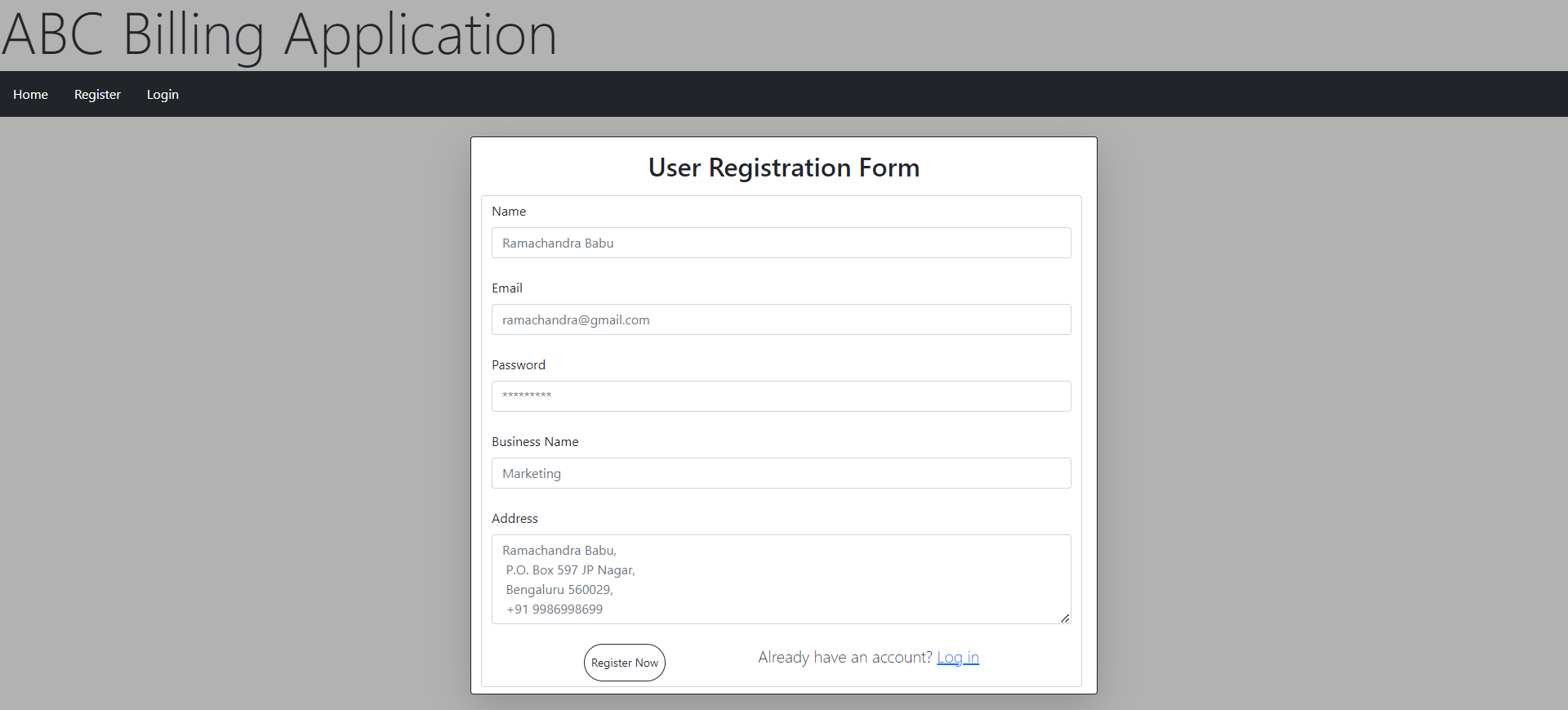The image size is (1568, 710).
Task: Click the User Registration Form heading
Action: coord(783,167)
